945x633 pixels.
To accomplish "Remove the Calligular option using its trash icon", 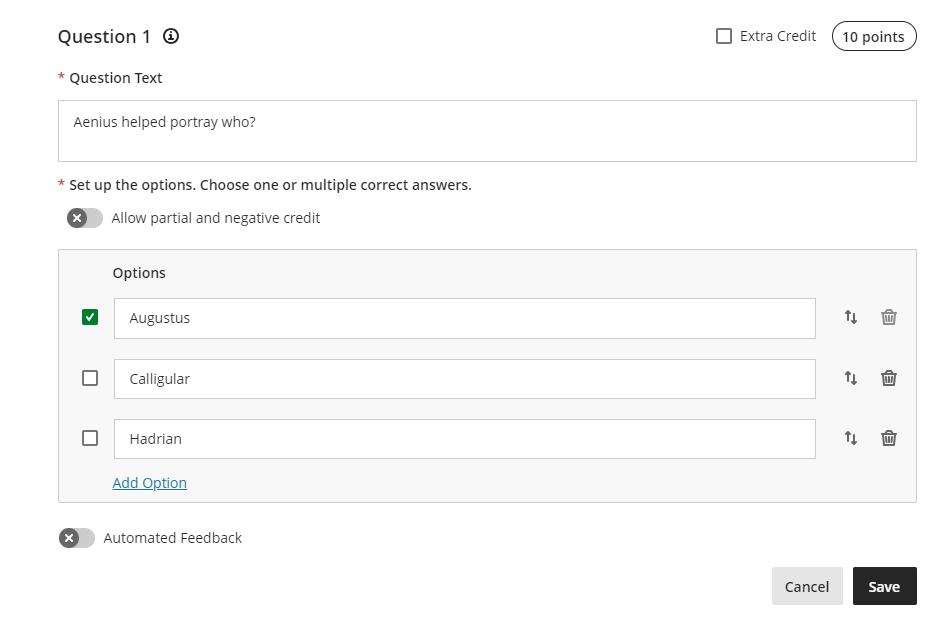I will 889,378.
